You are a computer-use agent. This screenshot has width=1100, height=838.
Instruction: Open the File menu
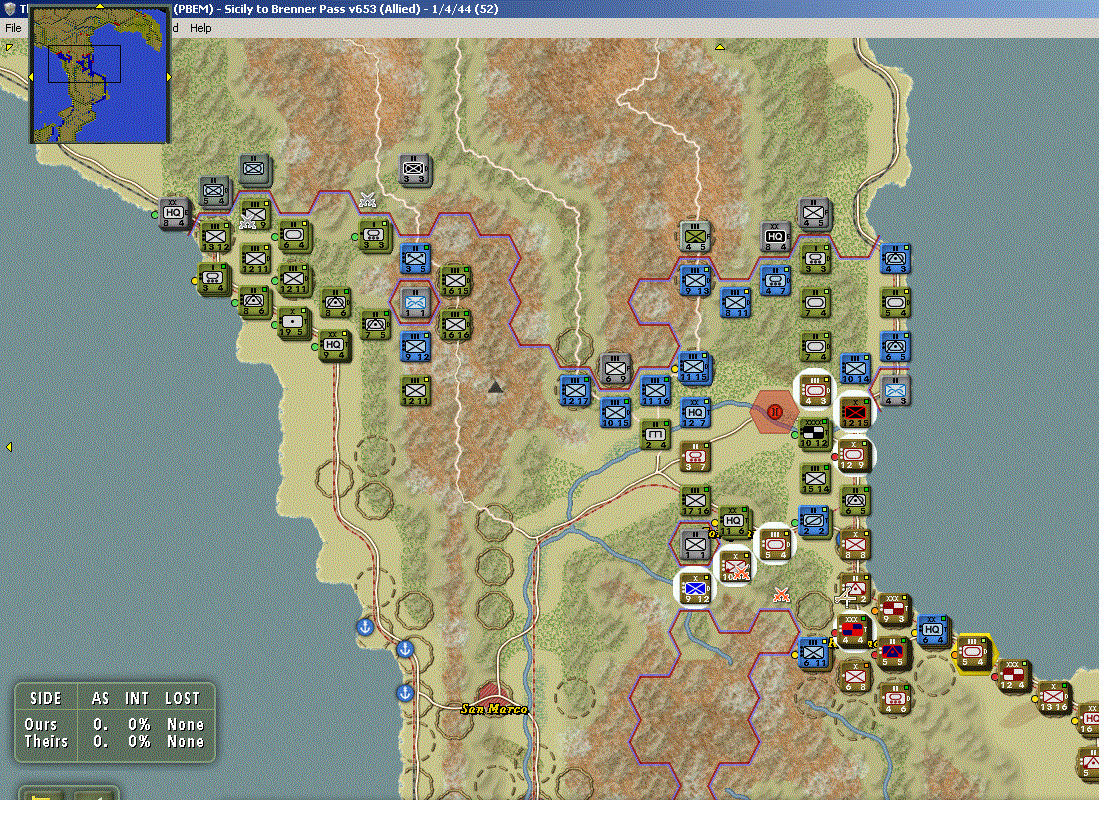tap(13, 28)
